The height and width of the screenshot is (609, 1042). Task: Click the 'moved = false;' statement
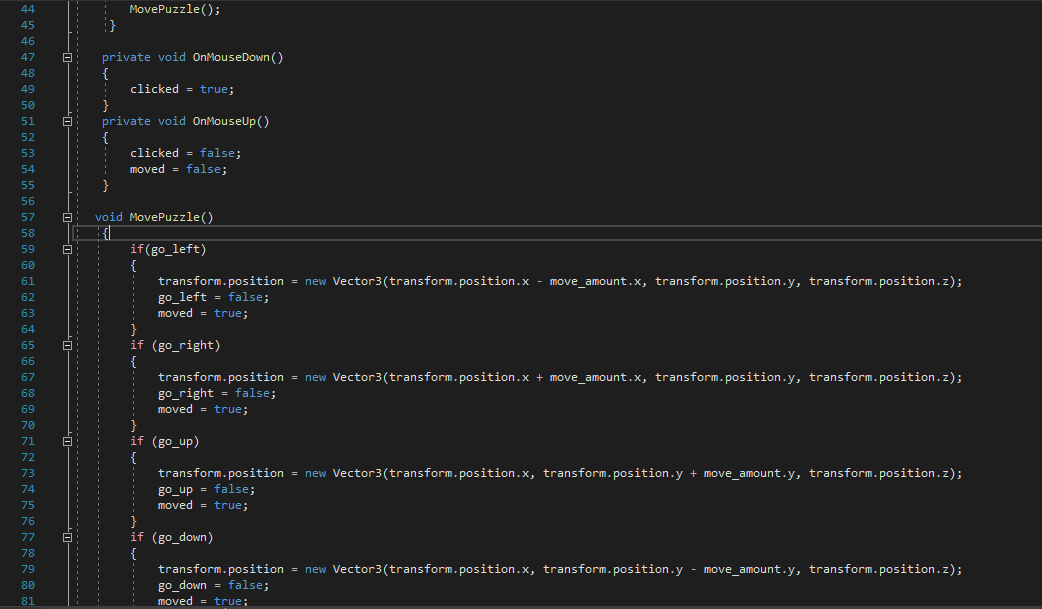(192, 169)
